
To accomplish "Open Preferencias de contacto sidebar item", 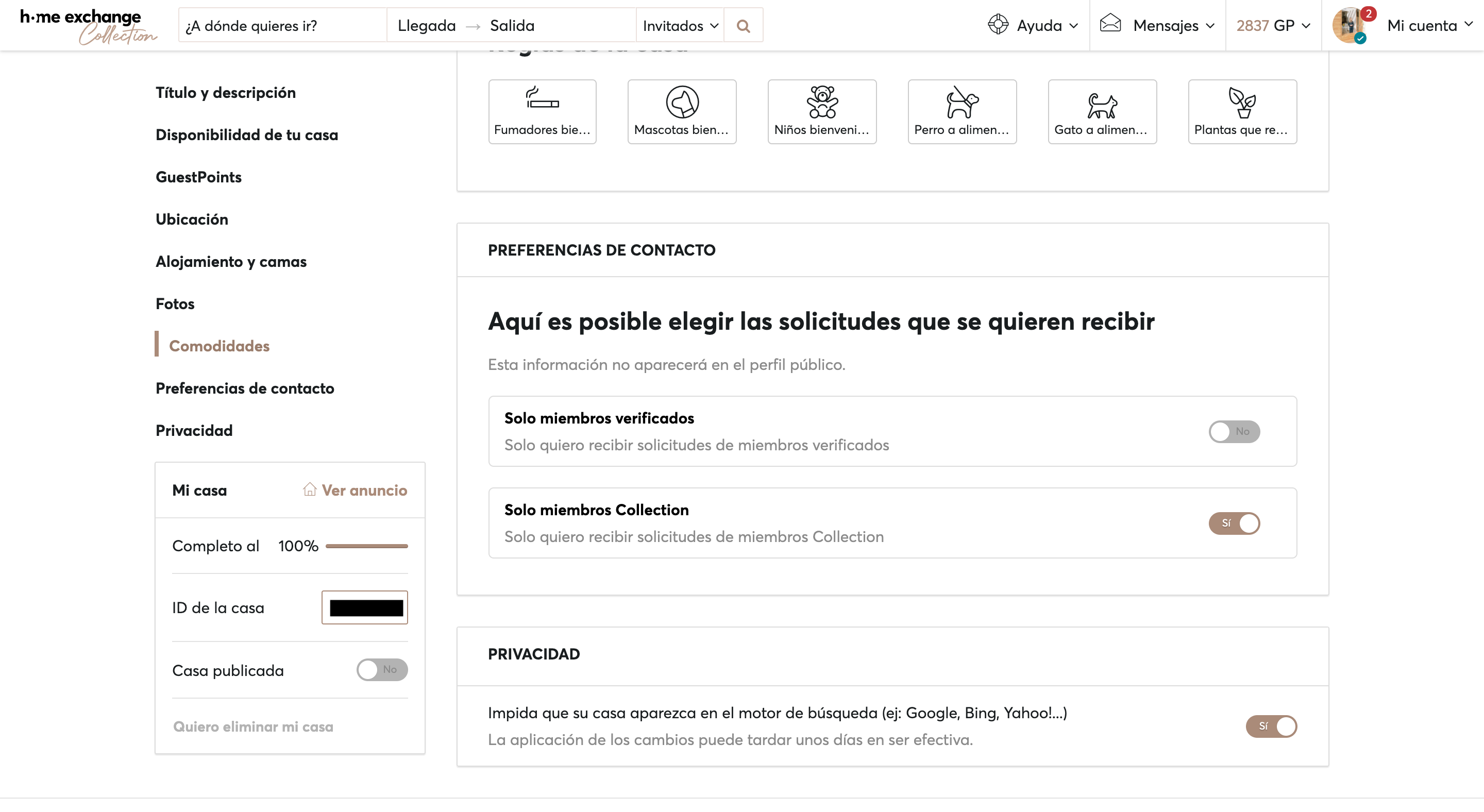I will coord(245,388).
